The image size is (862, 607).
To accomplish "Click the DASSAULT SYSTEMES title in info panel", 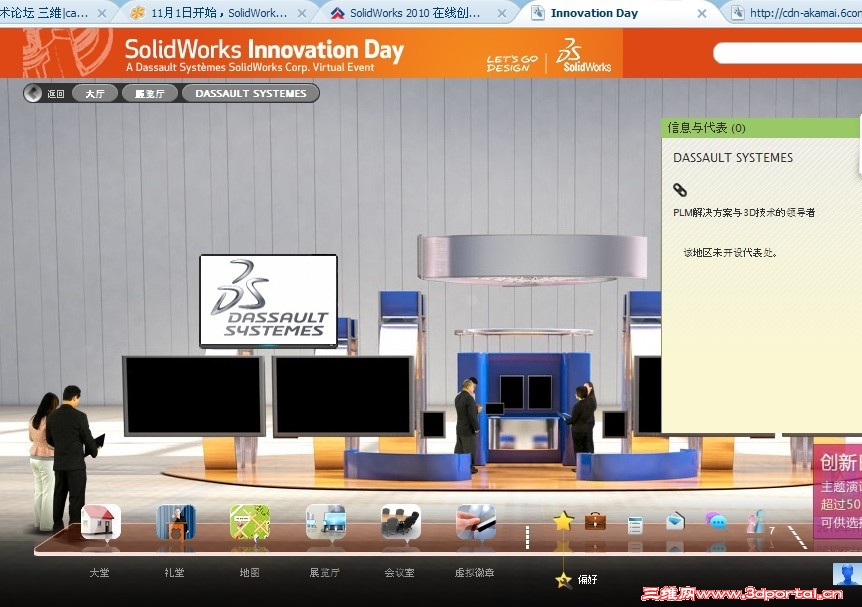I will coord(733,158).
